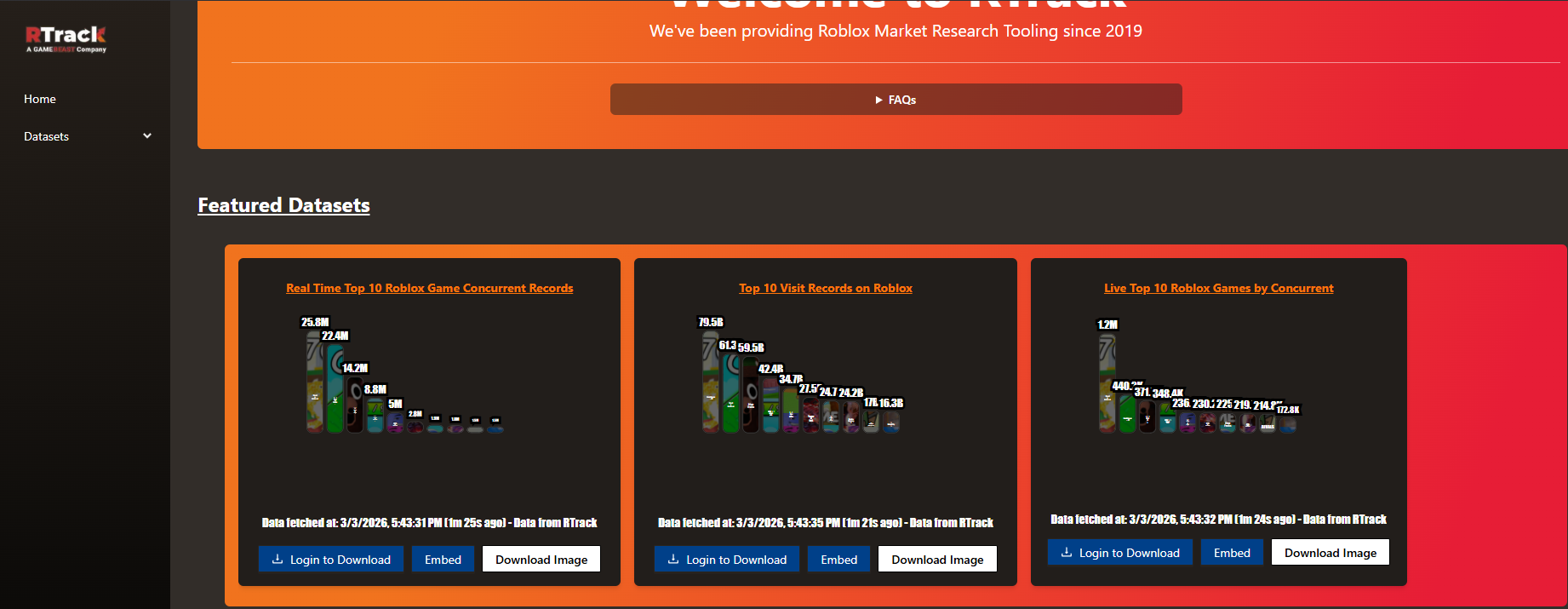Click the 59.5B bar in Visit Records chart

[x=751, y=394]
